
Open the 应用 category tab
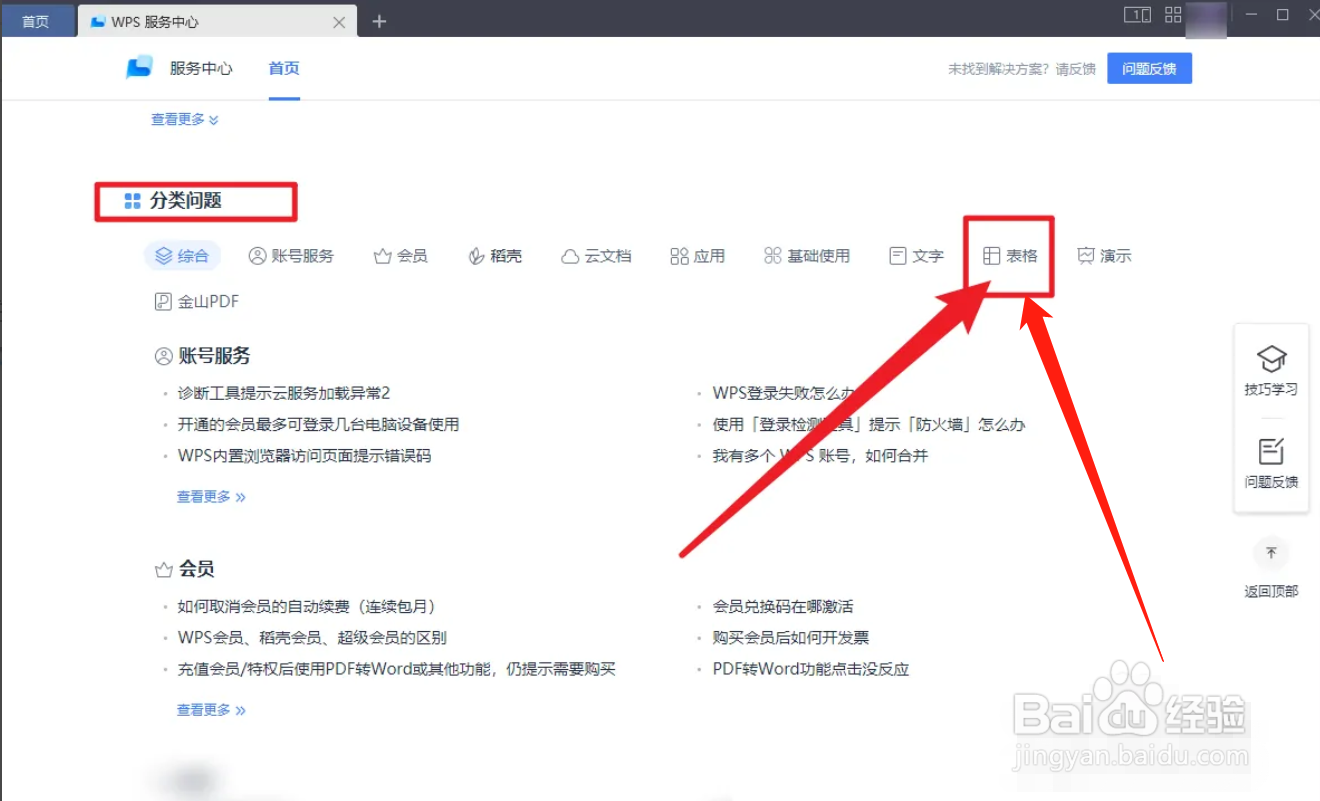698,256
